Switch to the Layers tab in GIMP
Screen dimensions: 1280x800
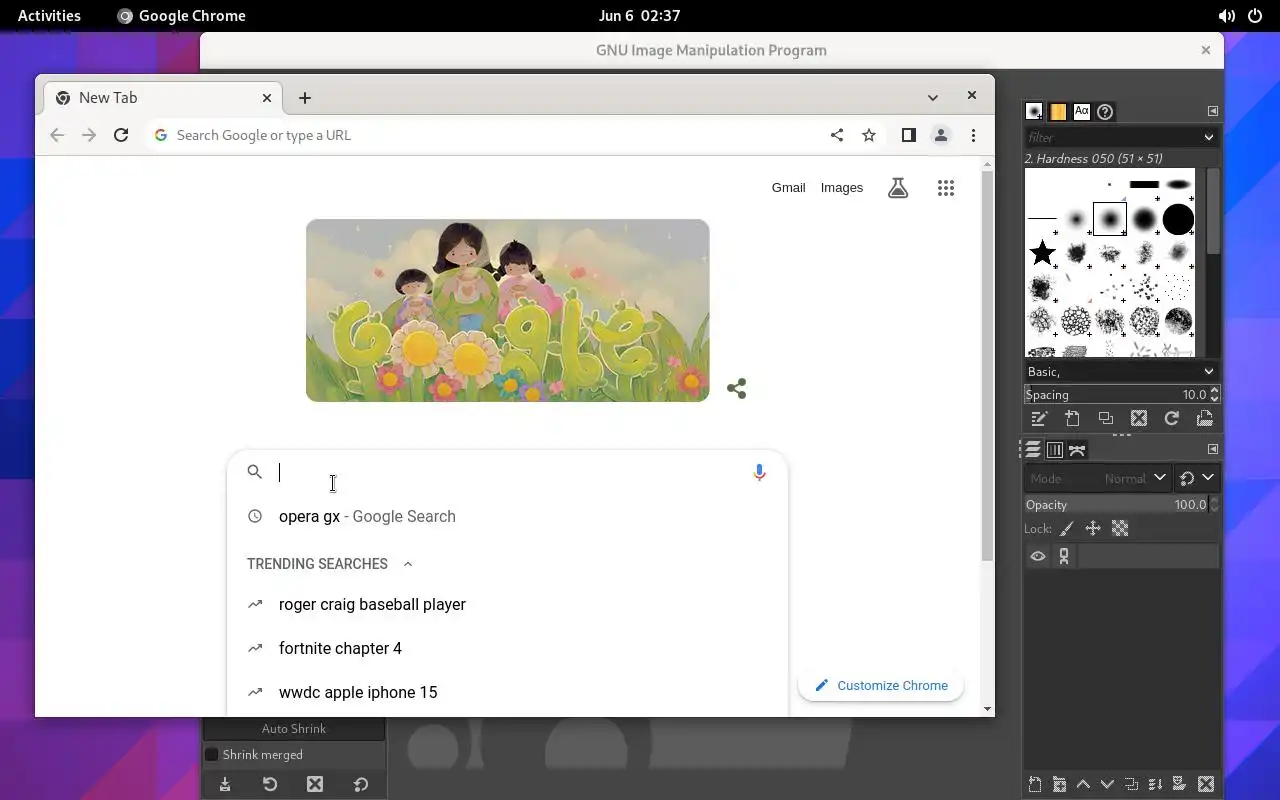tap(1033, 450)
